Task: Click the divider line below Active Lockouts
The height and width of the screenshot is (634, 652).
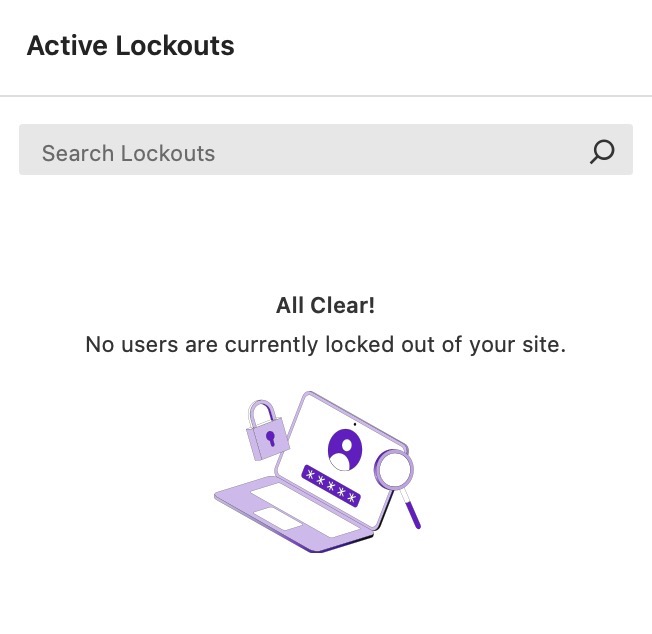Action: 325,96
